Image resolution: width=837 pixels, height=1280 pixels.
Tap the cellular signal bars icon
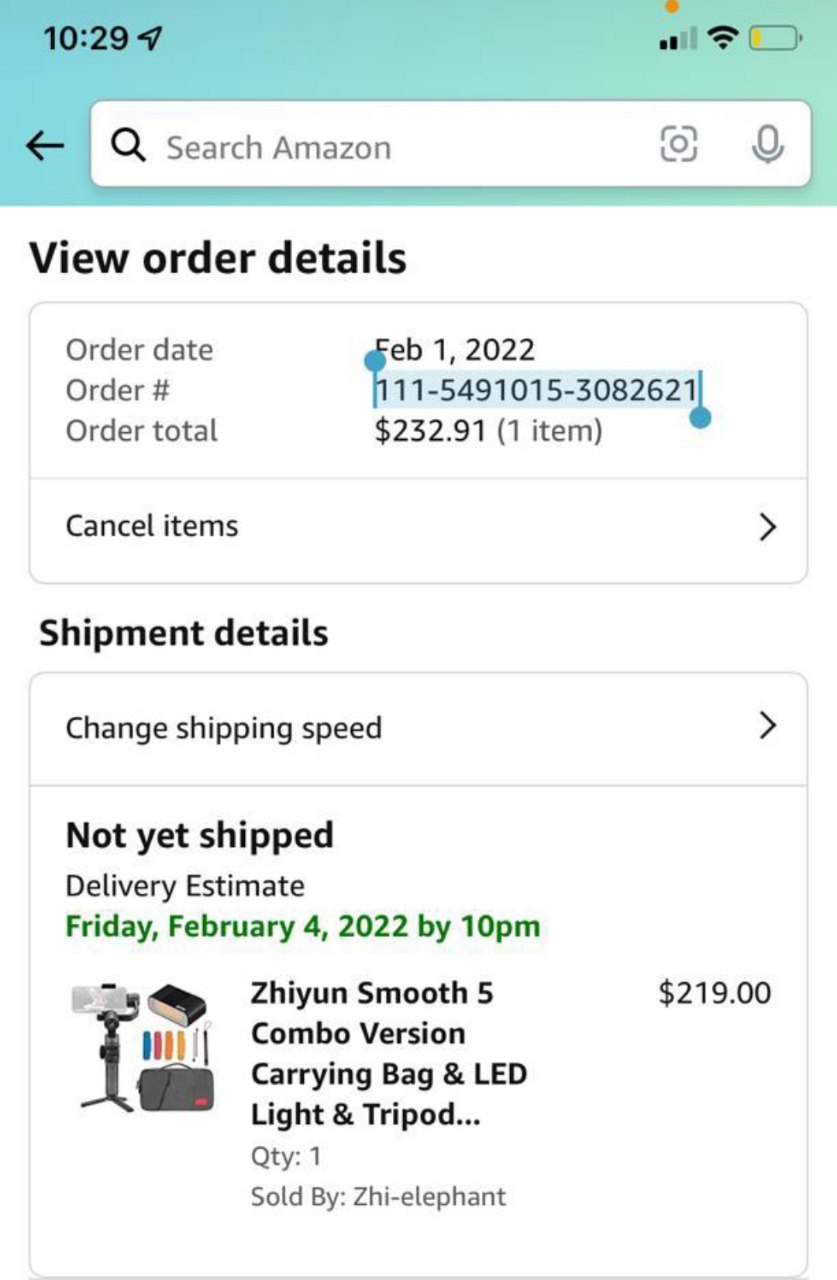coord(678,40)
